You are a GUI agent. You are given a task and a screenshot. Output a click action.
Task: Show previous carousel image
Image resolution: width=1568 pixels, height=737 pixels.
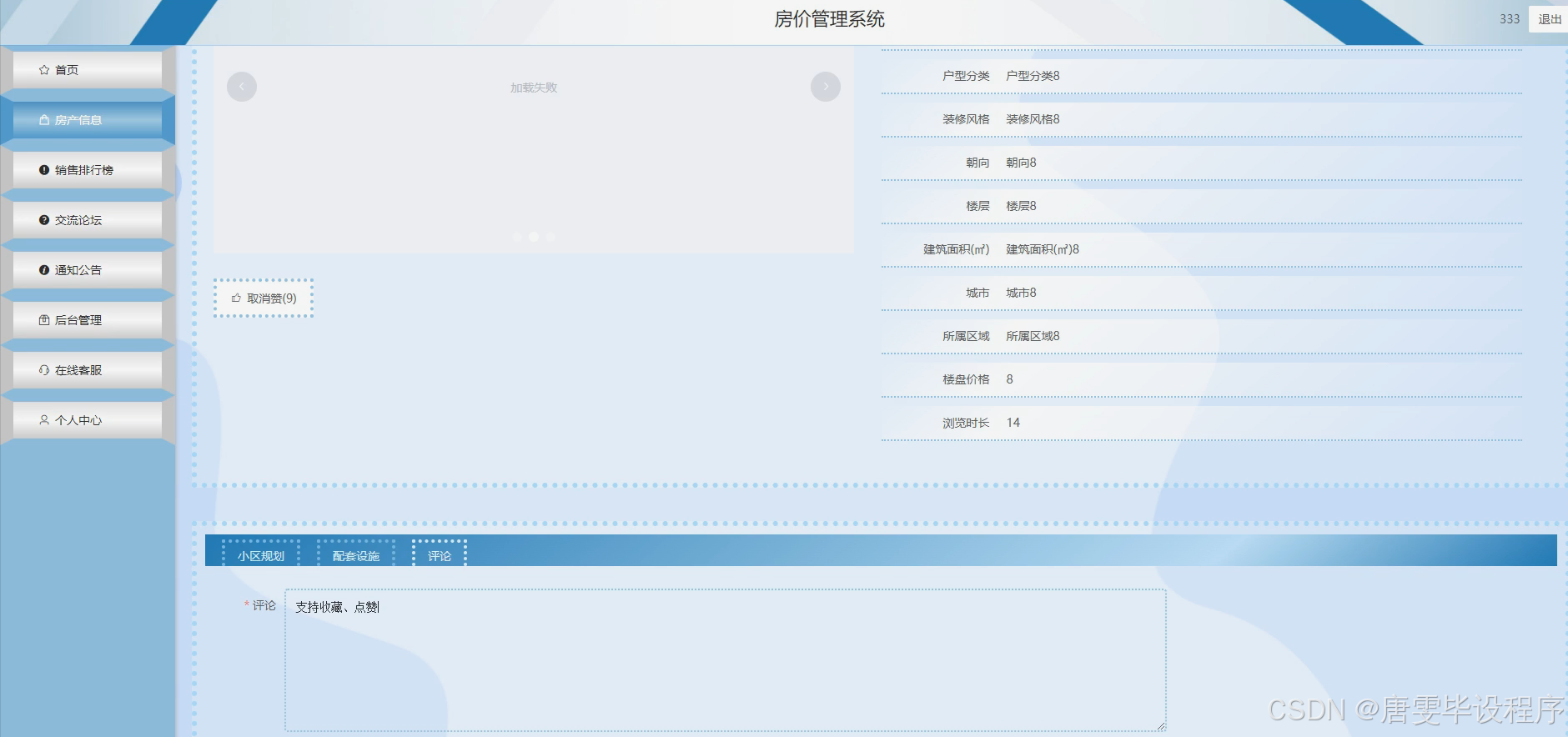242,87
